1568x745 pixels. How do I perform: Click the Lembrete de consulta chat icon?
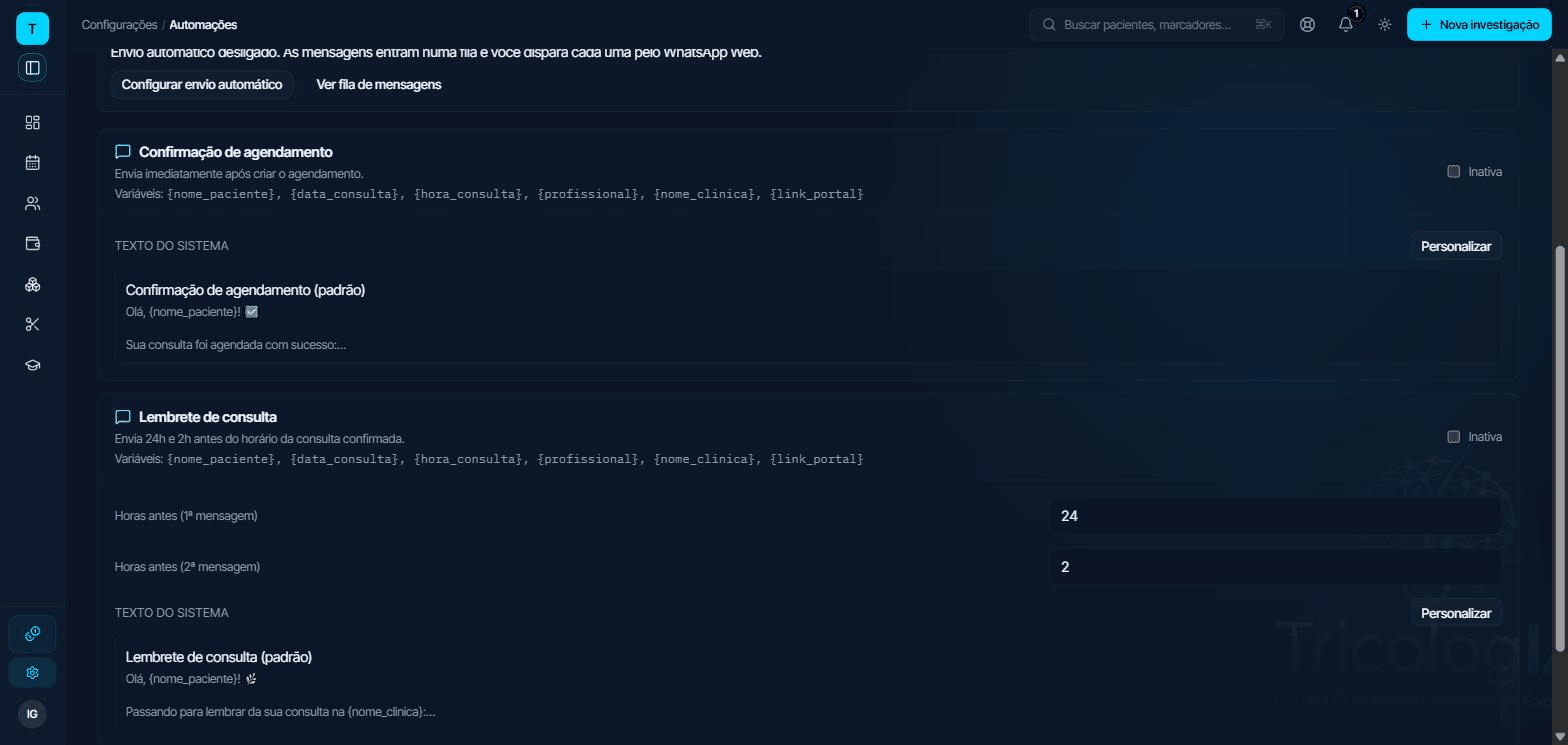[x=123, y=417]
